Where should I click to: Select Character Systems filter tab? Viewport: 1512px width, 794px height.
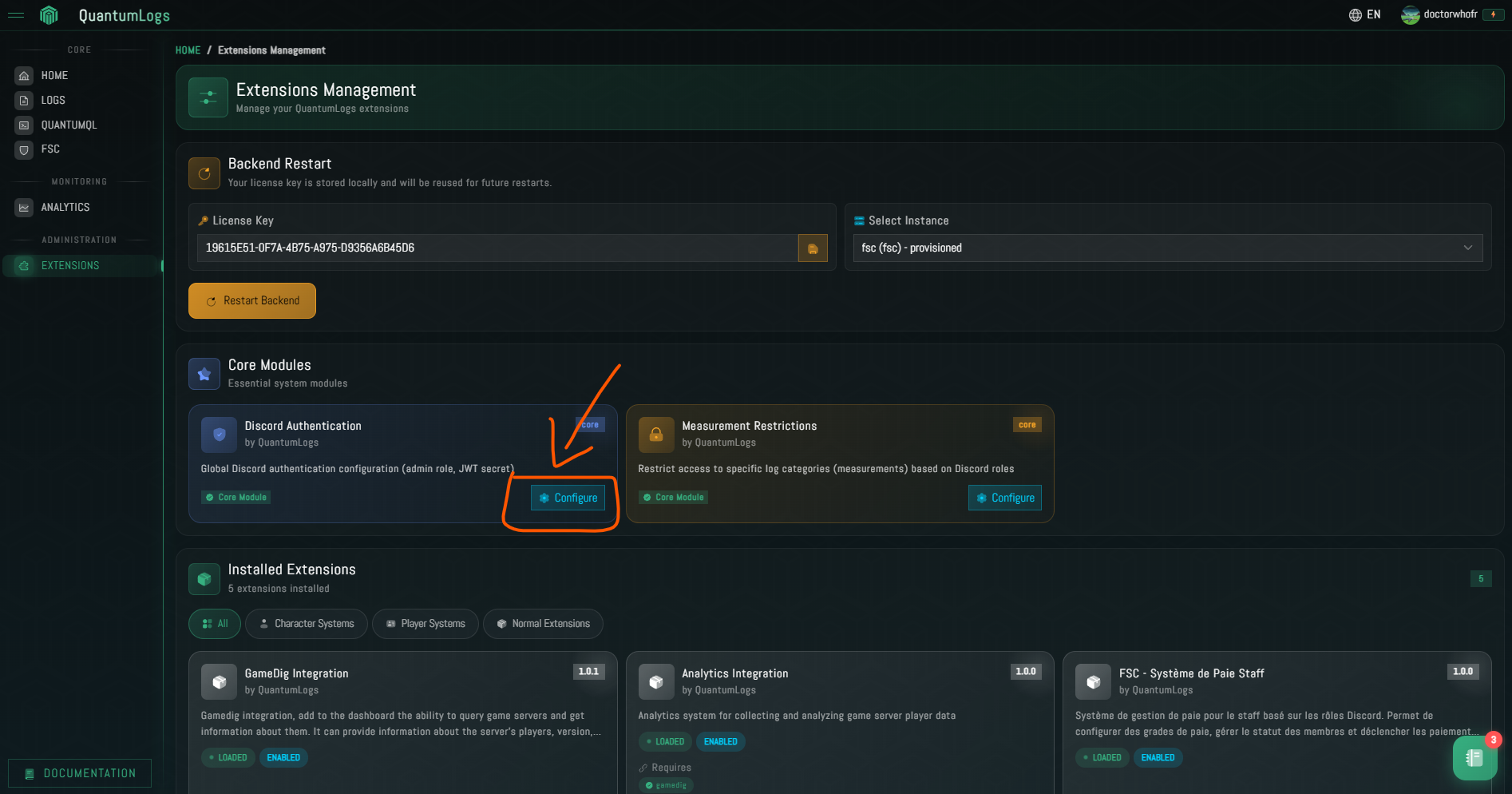(307, 624)
